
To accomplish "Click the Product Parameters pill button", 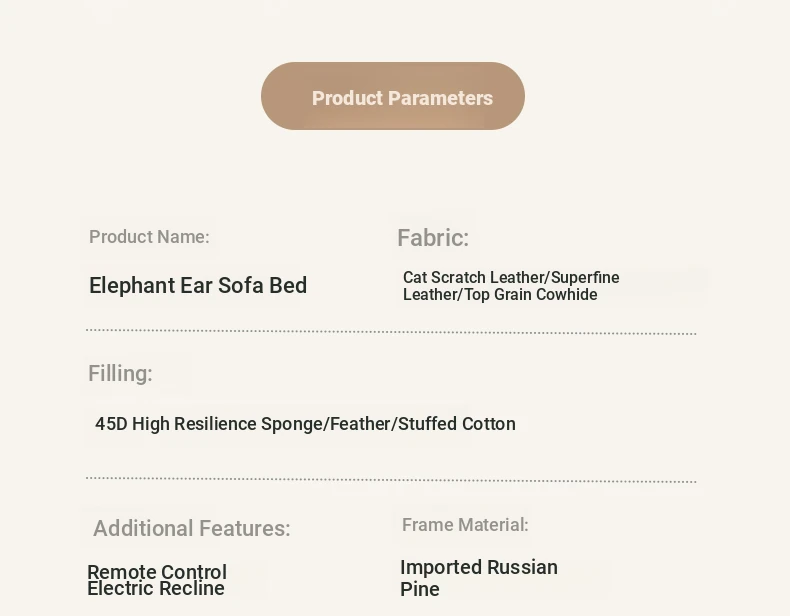I will [393, 97].
